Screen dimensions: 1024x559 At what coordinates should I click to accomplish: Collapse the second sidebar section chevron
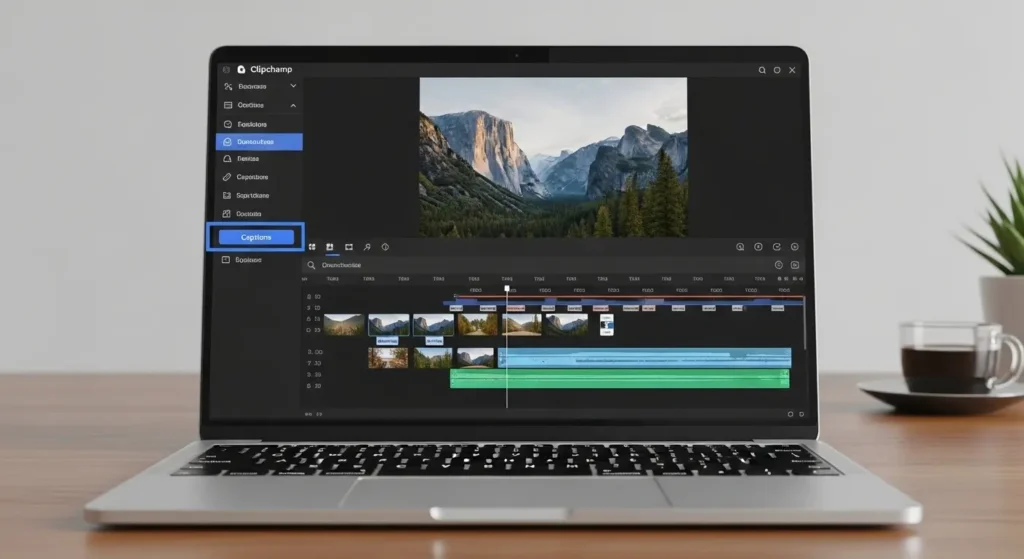pos(293,105)
